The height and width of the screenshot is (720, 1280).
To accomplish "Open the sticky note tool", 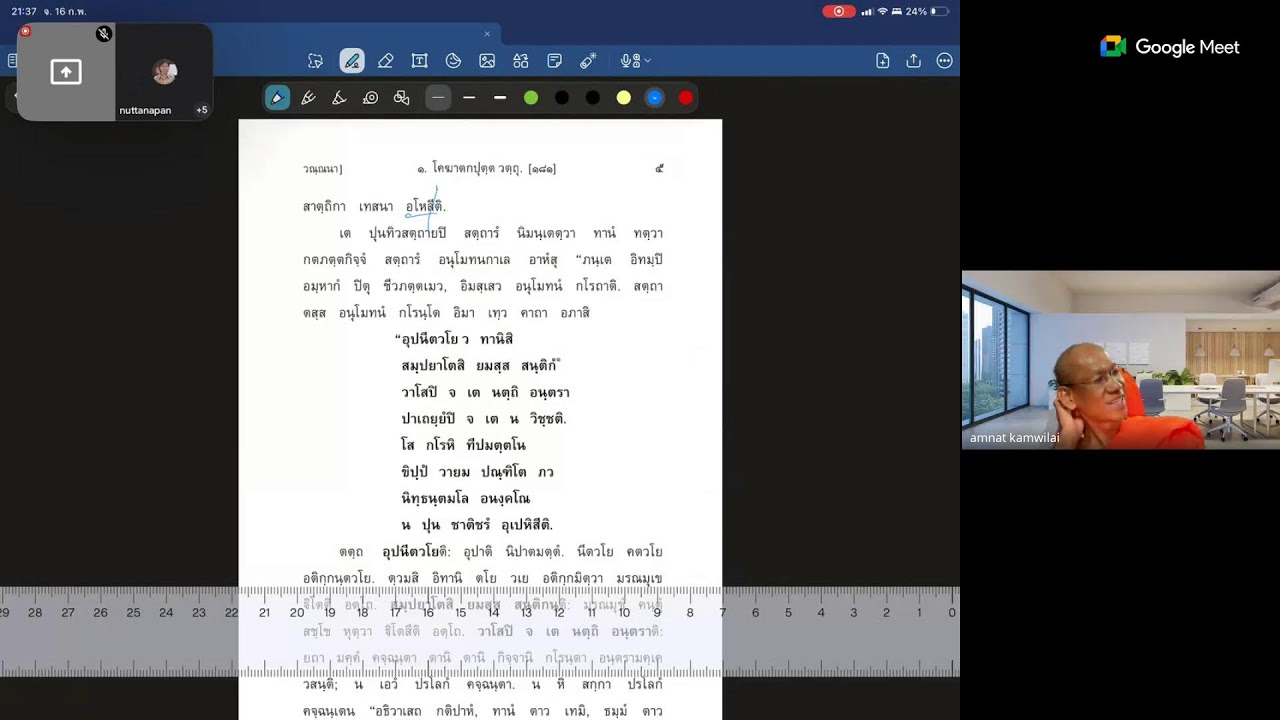I will [x=554, y=61].
